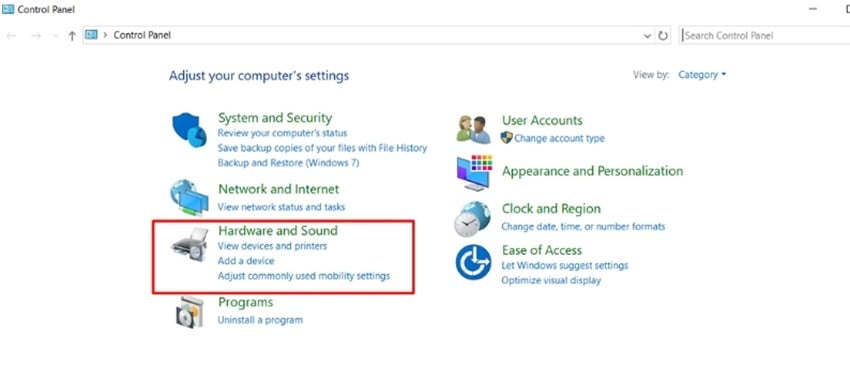This screenshot has height=381, width=850.
Task: Click View network status and tasks
Action: pos(281,206)
